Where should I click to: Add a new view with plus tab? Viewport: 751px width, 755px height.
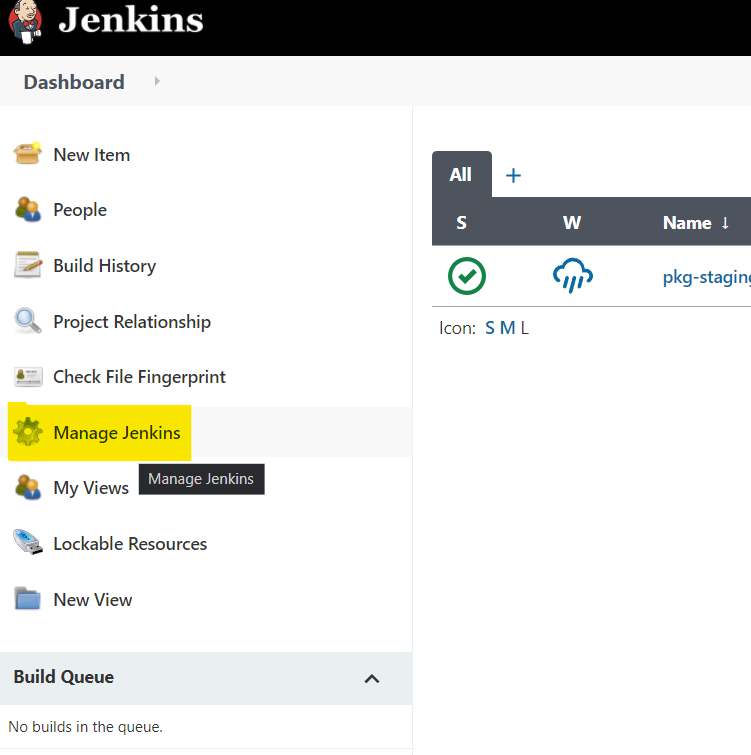click(513, 175)
